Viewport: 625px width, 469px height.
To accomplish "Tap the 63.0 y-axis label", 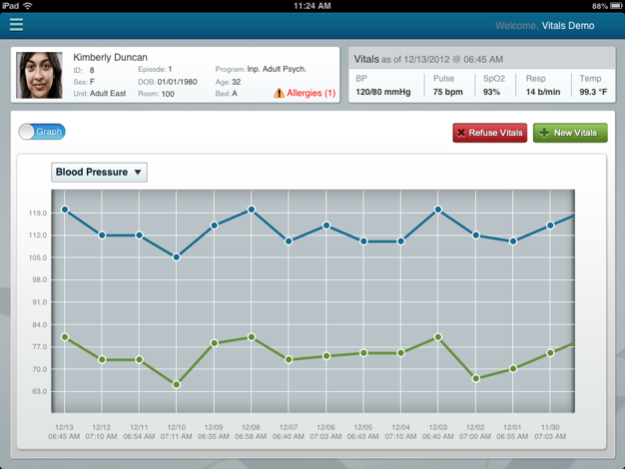I will coord(39,392).
